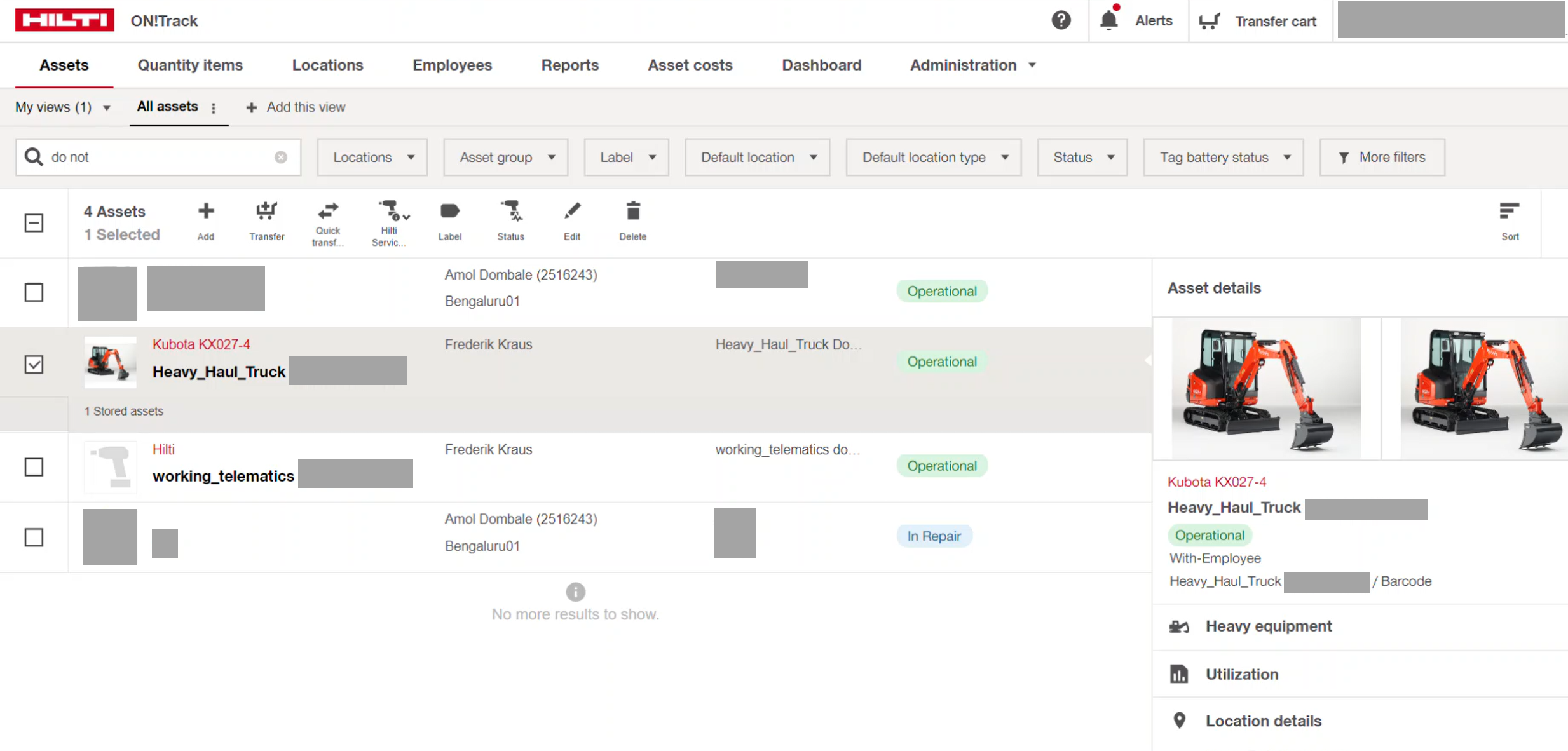1568x751 pixels.
Task: Click the In Repair status badge
Action: point(934,536)
